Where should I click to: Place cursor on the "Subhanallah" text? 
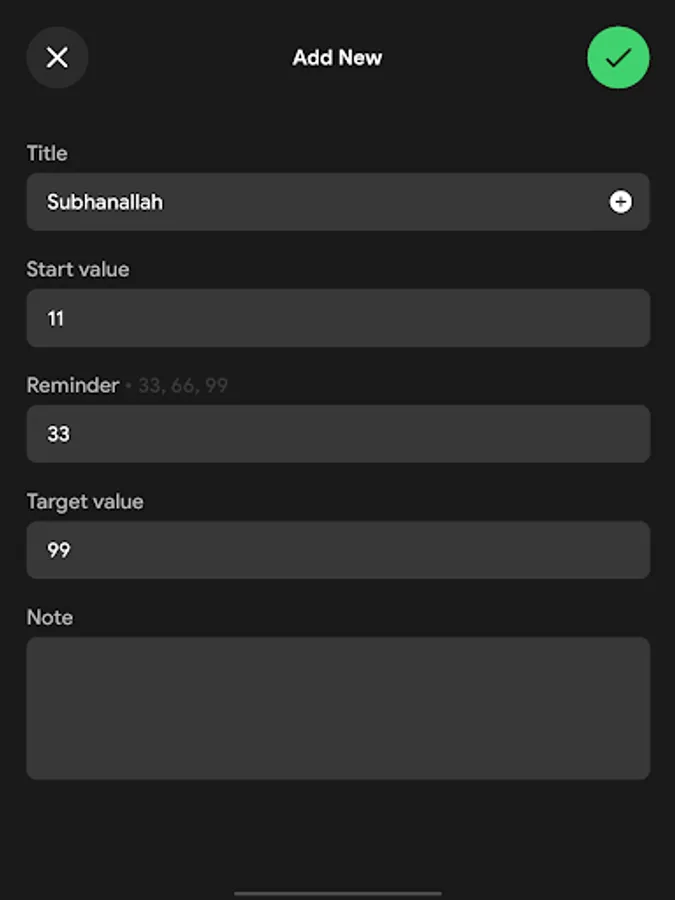105,202
